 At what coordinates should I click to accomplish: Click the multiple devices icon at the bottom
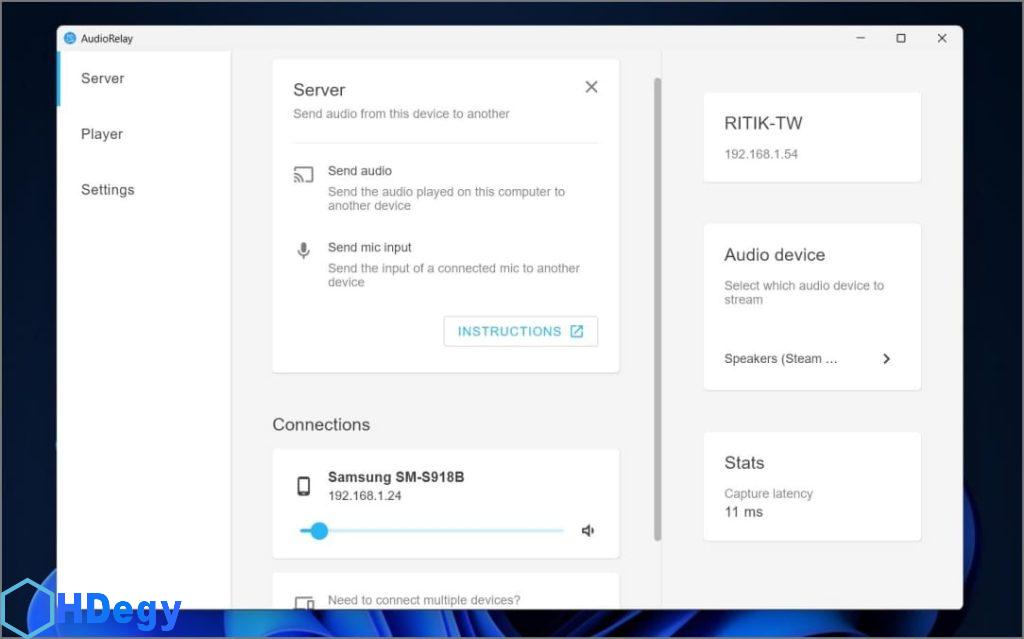[x=304, y=602]
